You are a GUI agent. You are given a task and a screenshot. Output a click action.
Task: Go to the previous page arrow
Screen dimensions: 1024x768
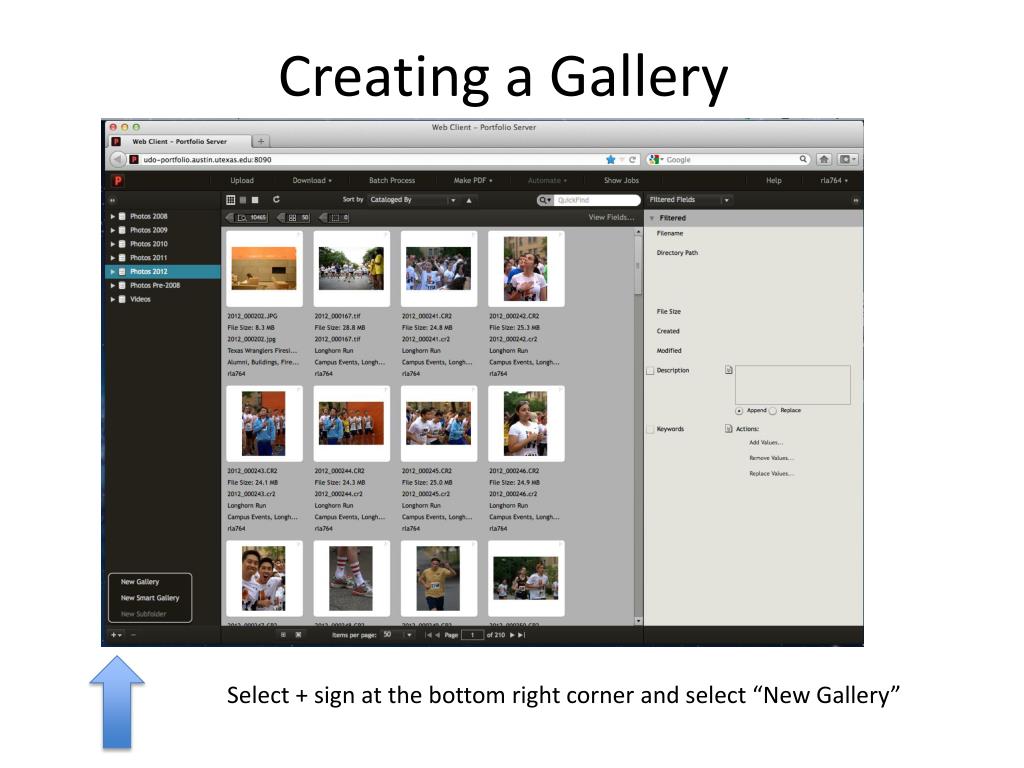click(438, 635)
